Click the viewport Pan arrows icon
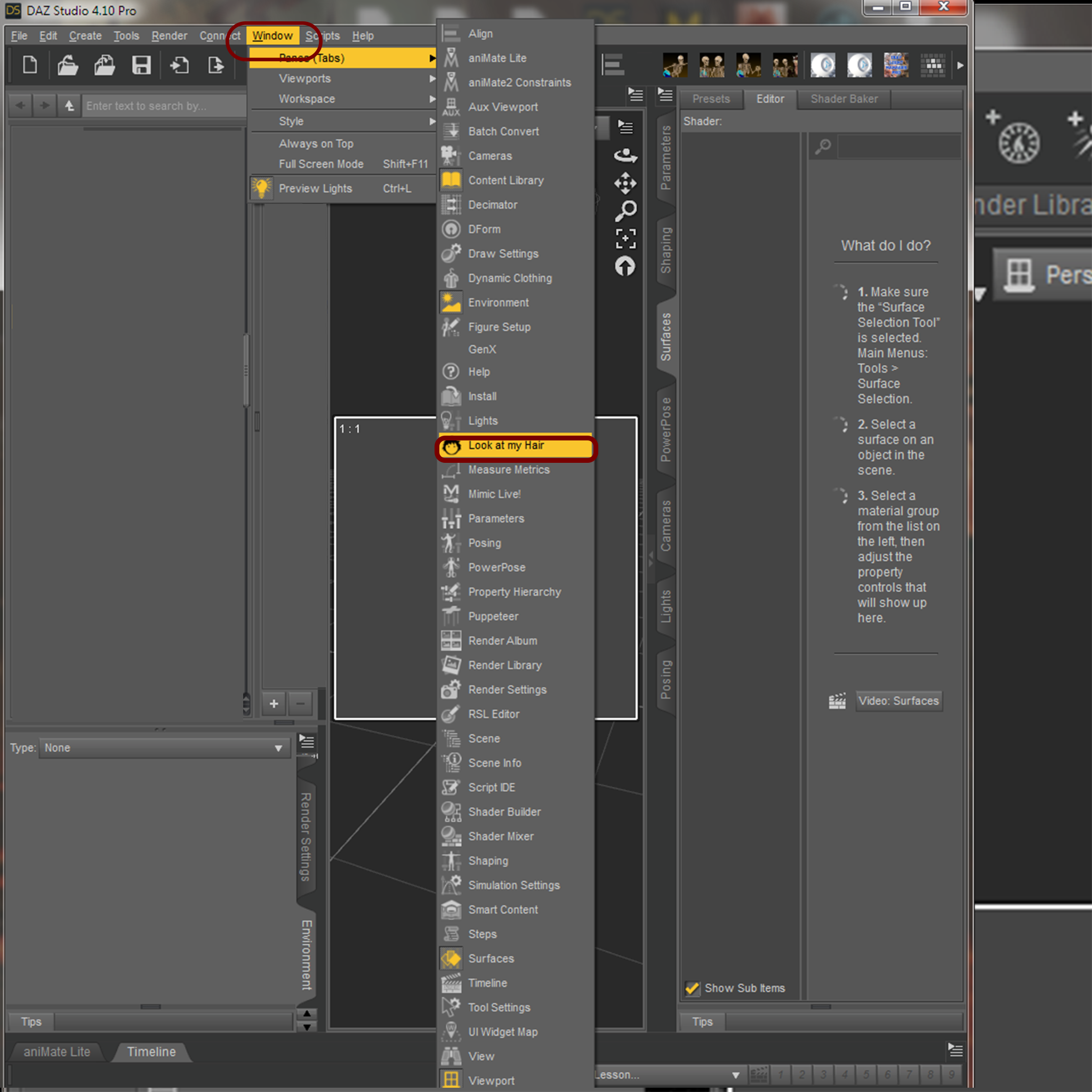 click(x=625, y=183)
